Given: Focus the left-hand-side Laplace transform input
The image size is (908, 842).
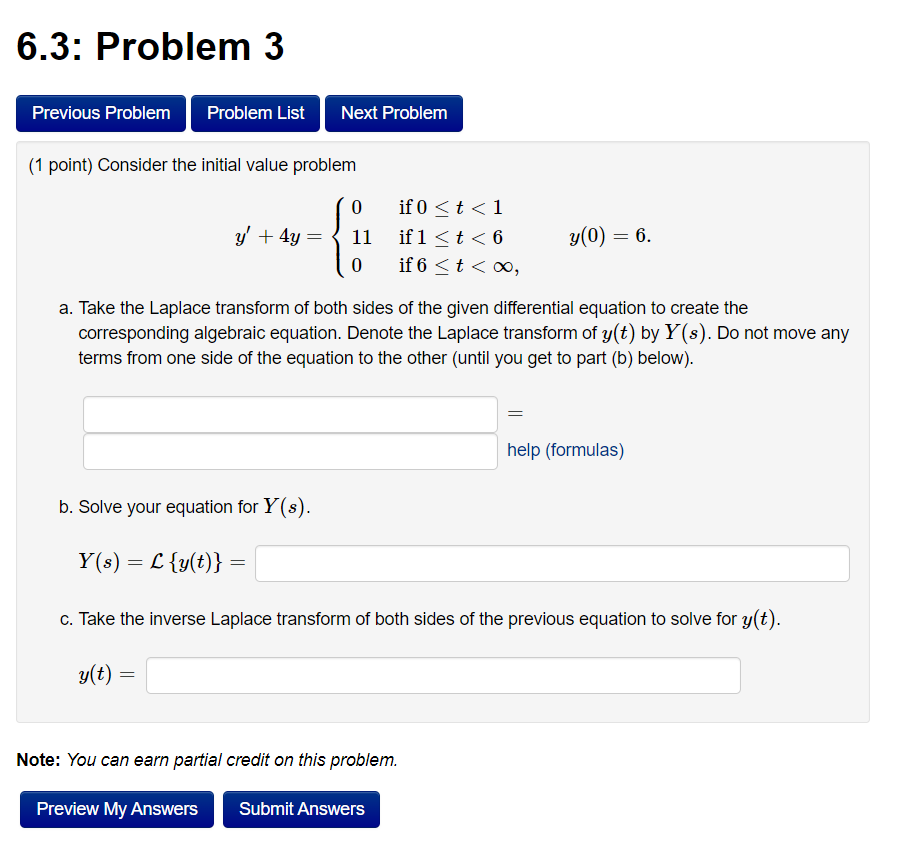Looking at the screenshot, I should click(x=290, y=414).
